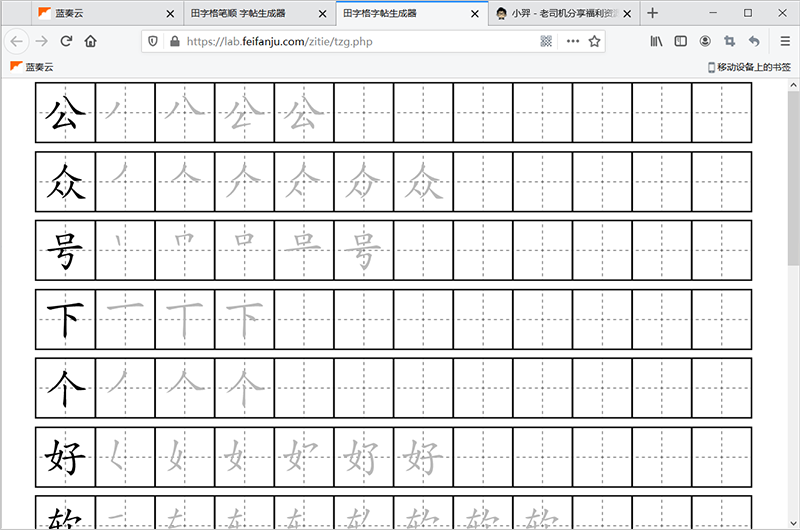
Task: Open the page actions three-dot menu
Action: (572, 41)
